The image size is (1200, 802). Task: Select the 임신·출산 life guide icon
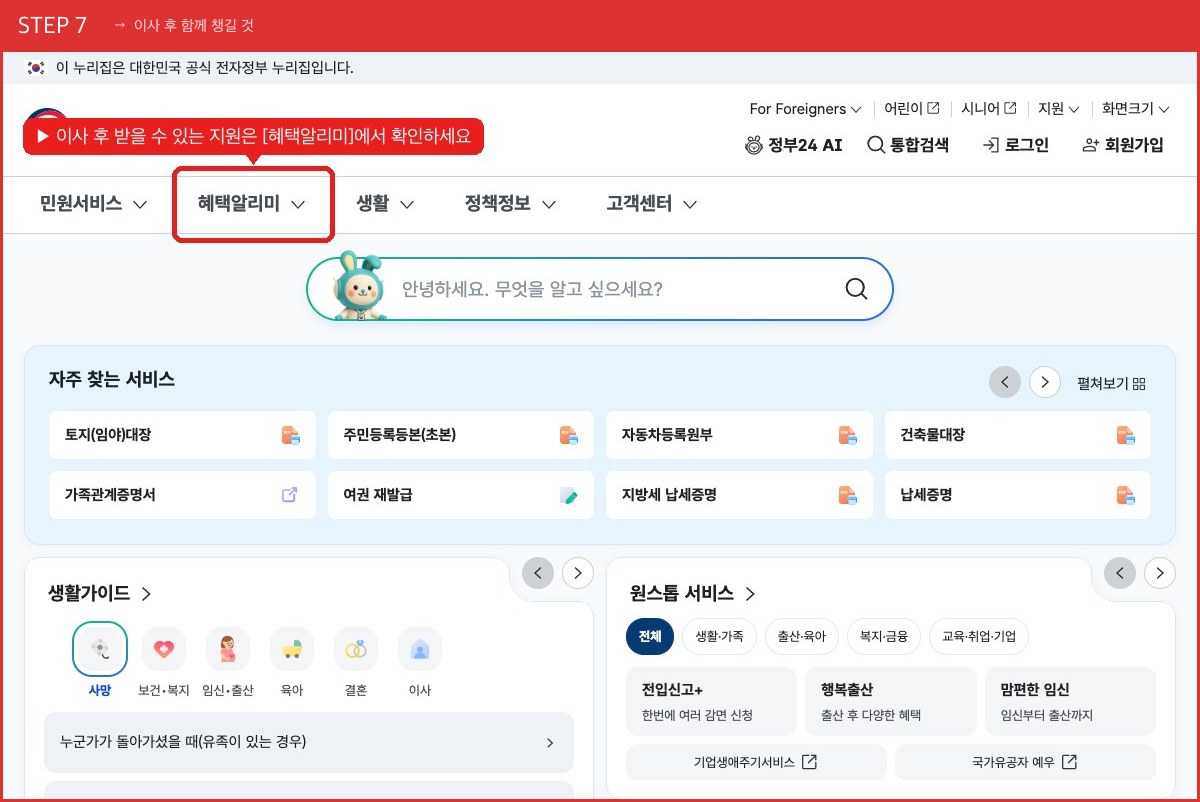pyautogui.click(x=228, y=649)
